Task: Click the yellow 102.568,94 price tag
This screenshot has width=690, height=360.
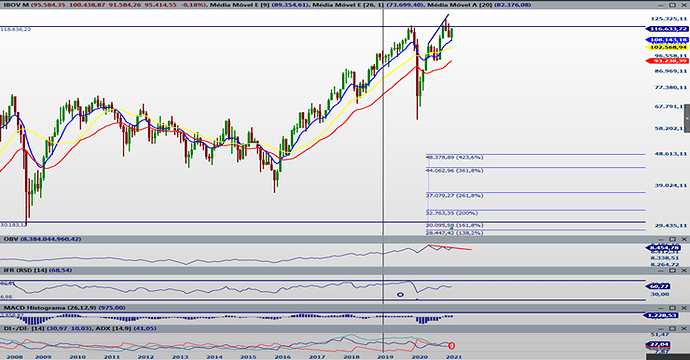Action: [667, 47]
